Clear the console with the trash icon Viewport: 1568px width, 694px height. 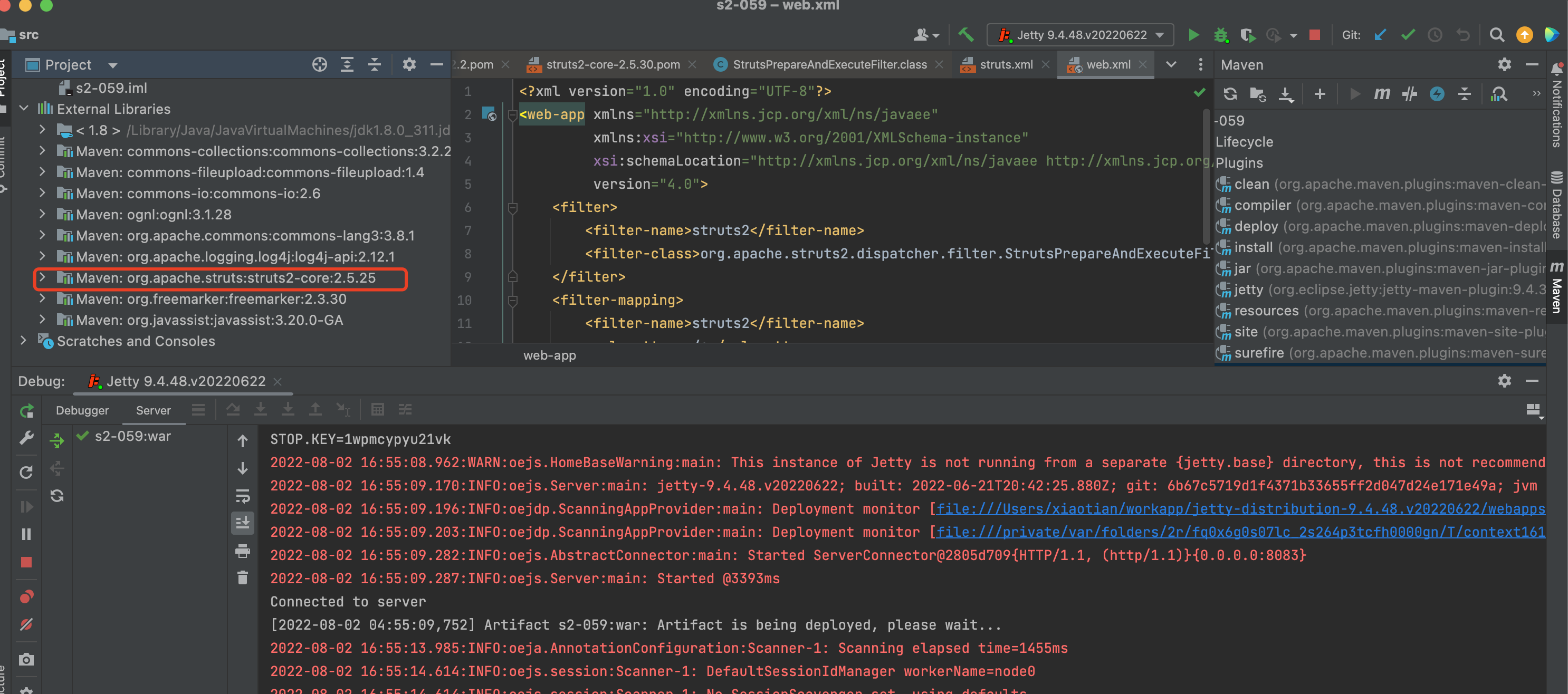pyautogui.click(x=242, y=578)
